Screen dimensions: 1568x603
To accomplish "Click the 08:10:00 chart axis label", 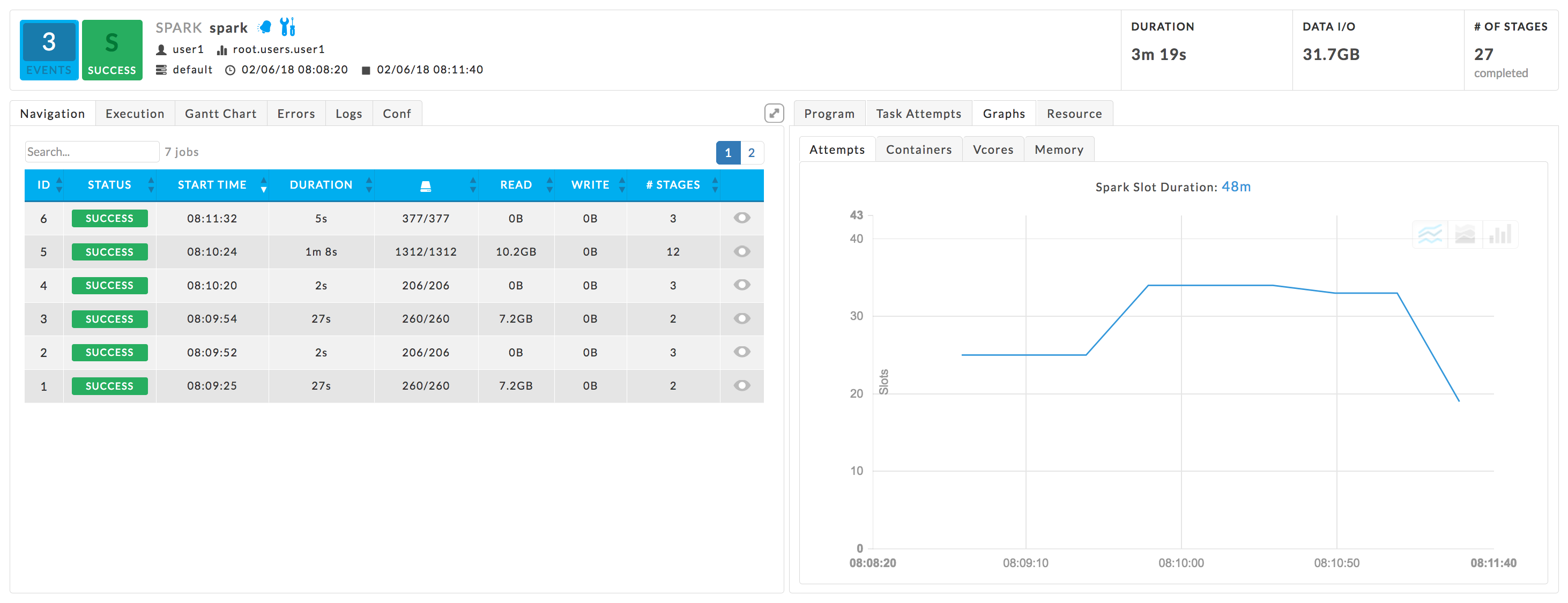I will [1181, 563].
